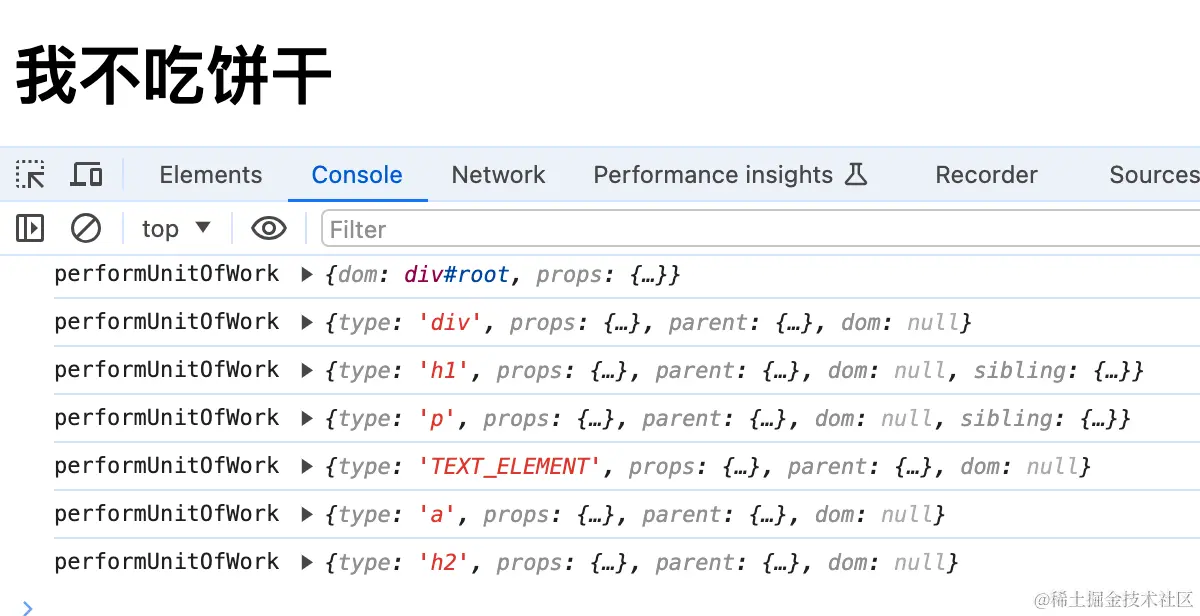Viewport: 1200px width, 616px height.
Task: Expand the 'h1' fiber object entry
Action: [308, 370]
